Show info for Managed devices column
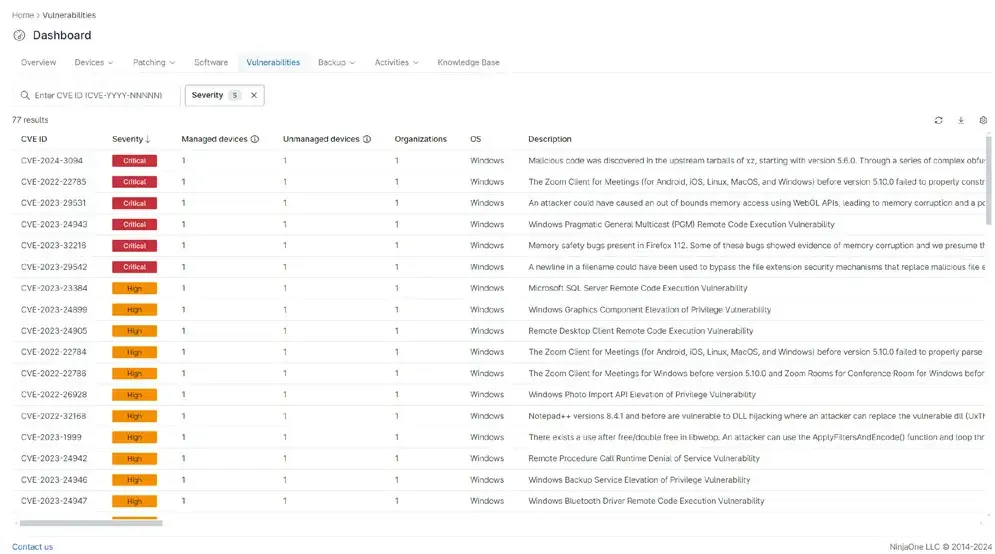Viewport: 995px width, 554px height. click(x=254, y=139)
